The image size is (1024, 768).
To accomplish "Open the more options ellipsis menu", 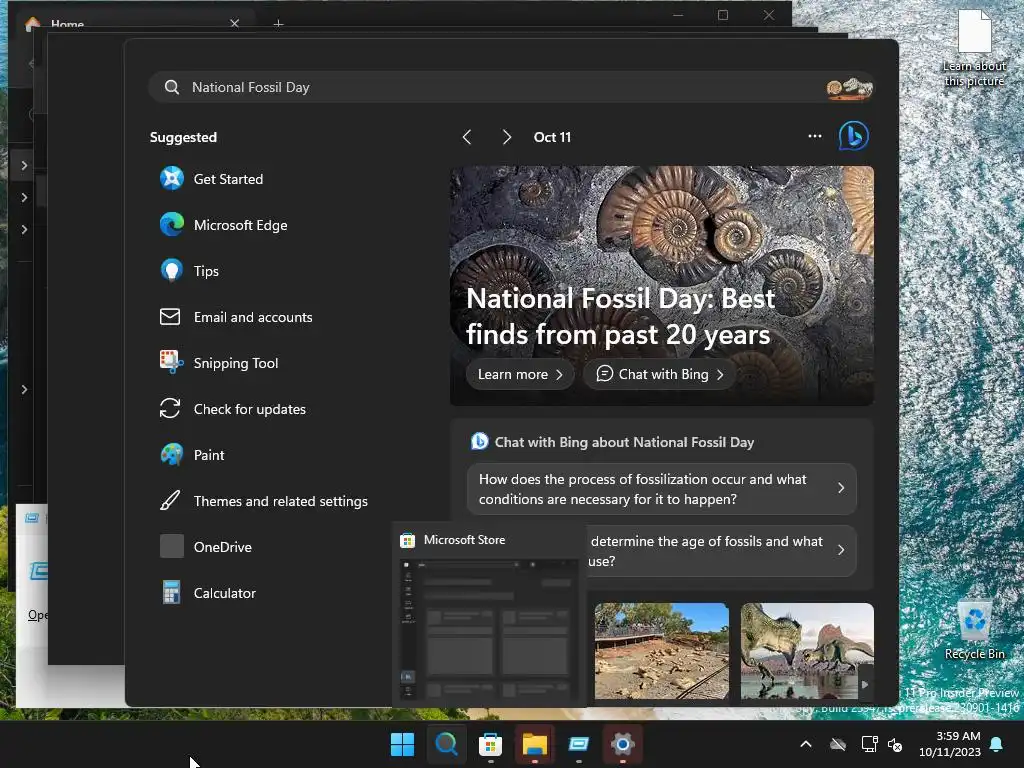I will pyautogui.click(x=814, y=136).
